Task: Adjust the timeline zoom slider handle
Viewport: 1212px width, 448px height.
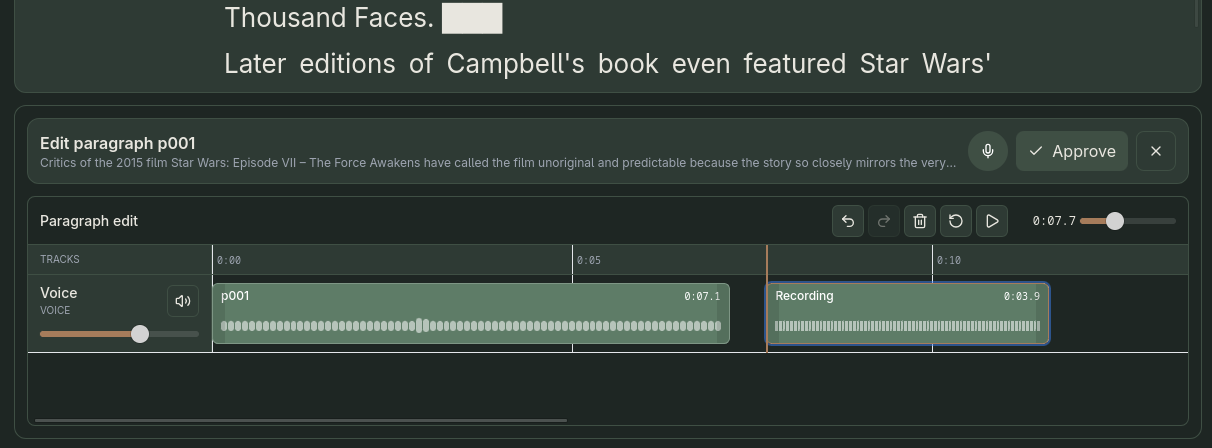Action: point(1115,221)
